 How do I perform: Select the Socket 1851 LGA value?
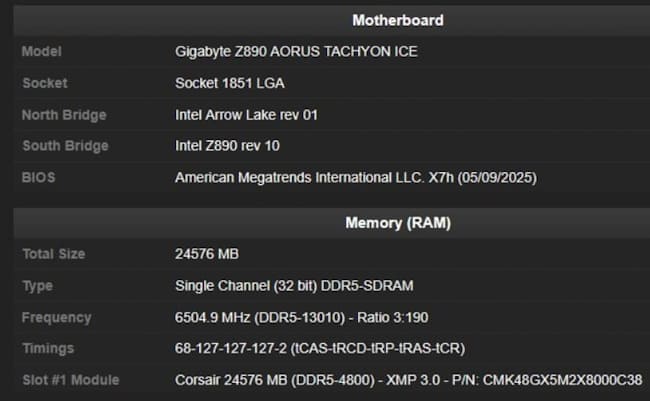[232, 83]
